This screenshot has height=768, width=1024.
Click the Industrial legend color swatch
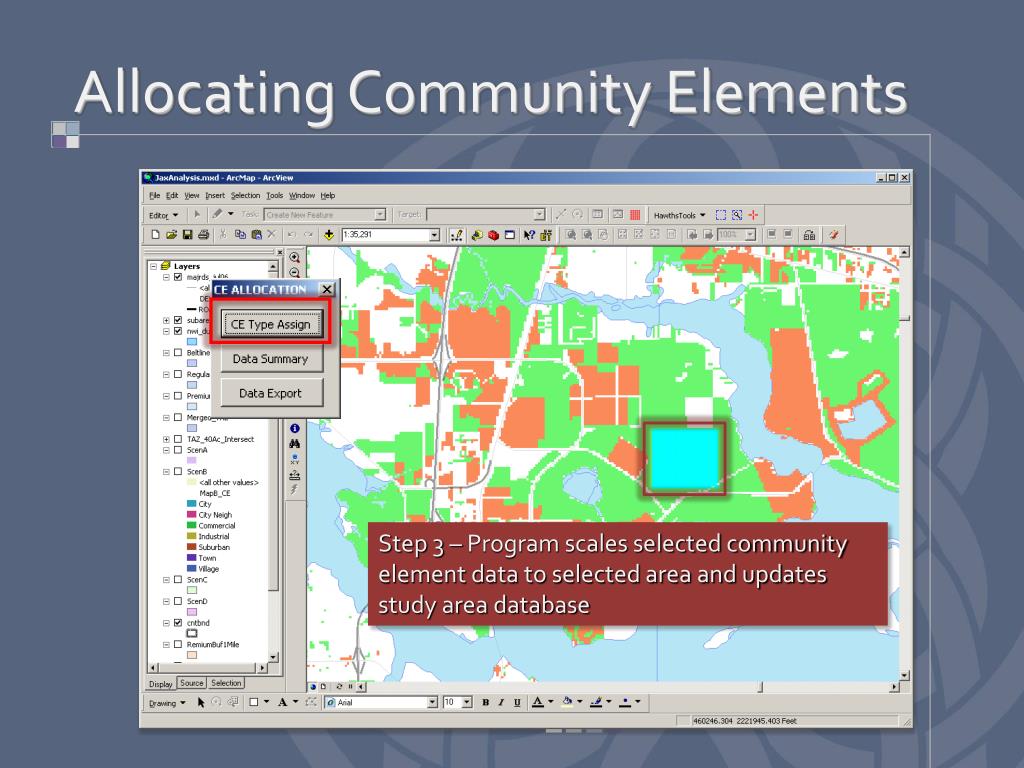click(x=191, y=536)
